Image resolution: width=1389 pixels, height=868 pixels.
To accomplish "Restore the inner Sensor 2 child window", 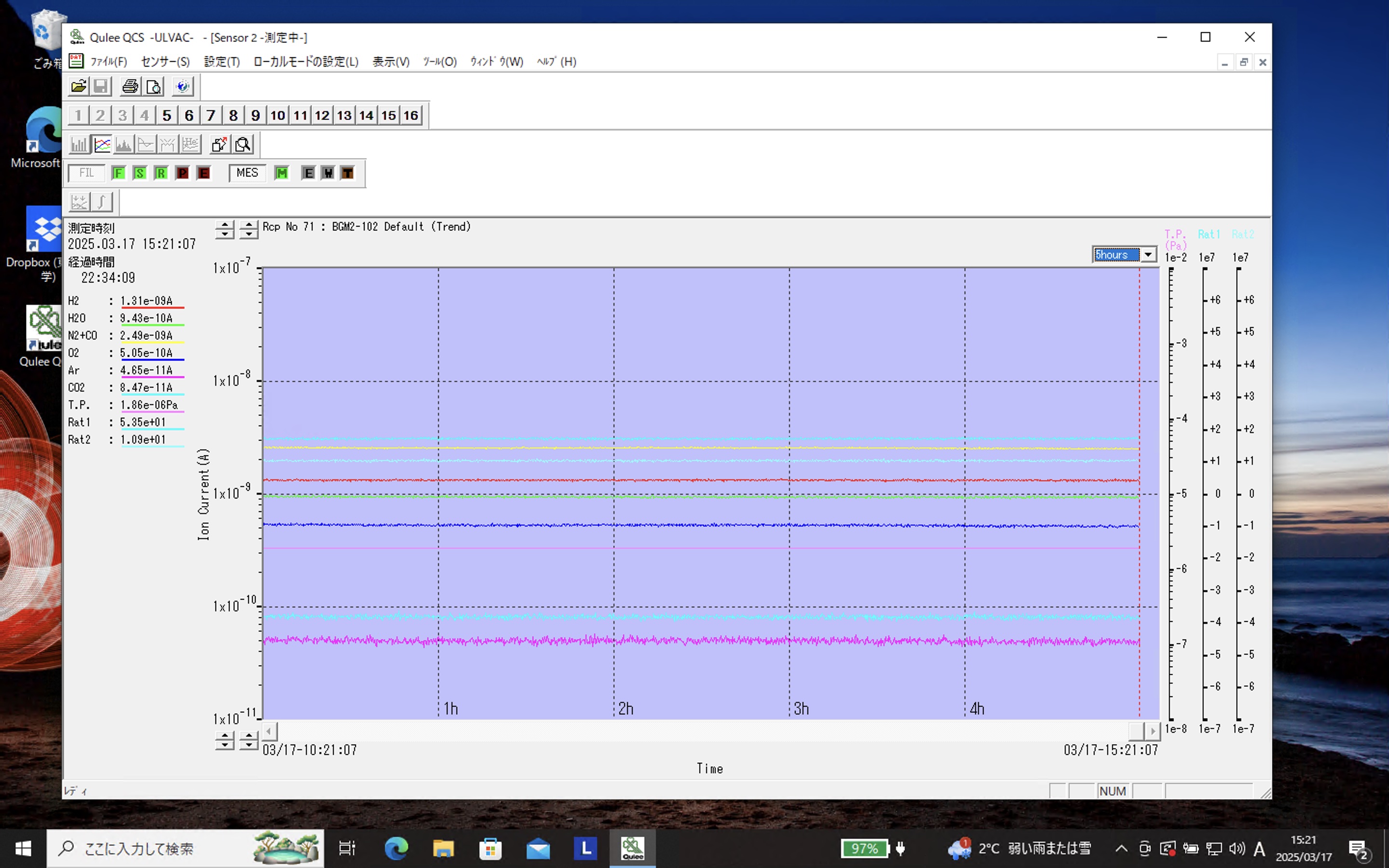I will (x=1244, y=62).
